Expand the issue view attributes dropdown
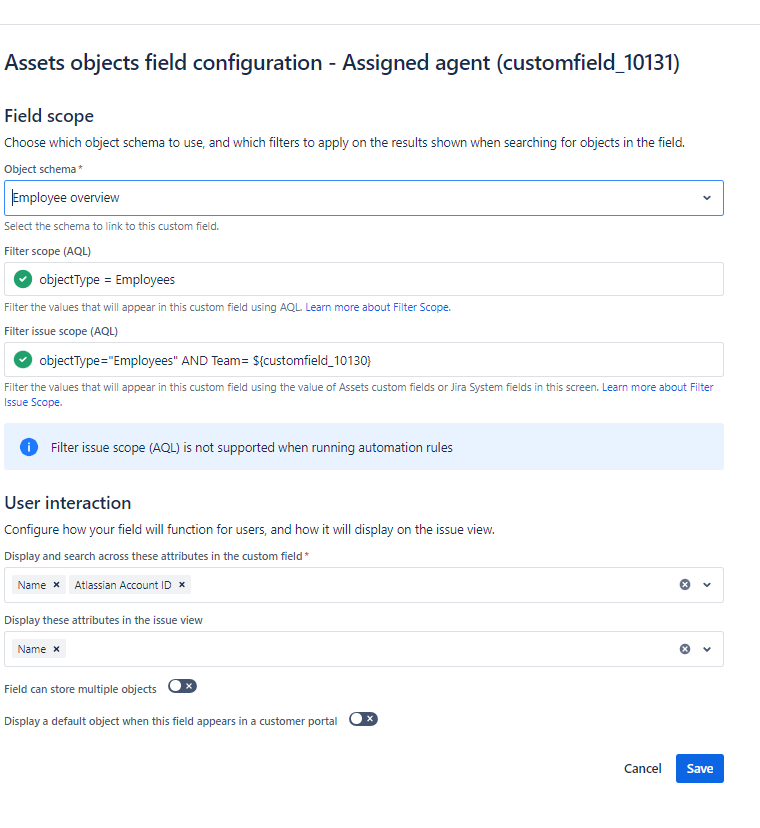 tap(707, 648)
